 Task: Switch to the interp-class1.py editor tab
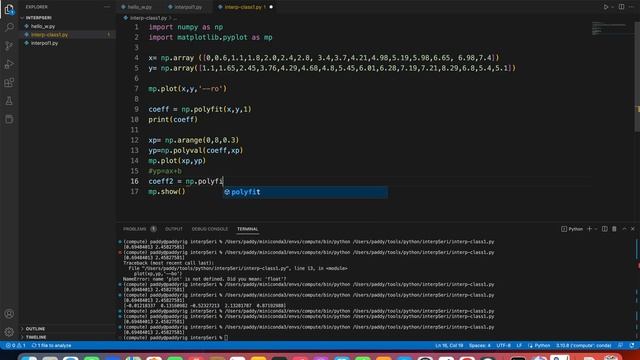click(x=244, y=7)
